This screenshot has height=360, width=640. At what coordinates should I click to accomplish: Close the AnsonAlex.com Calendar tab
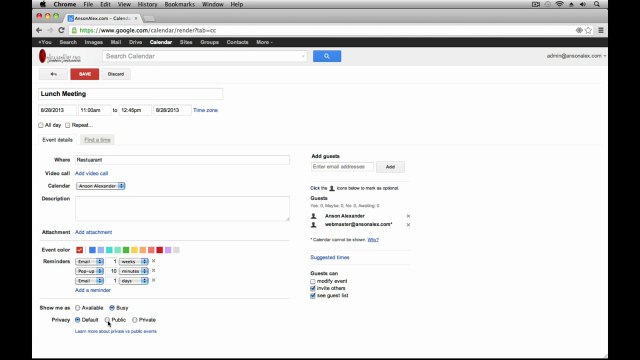coord(136,18)
